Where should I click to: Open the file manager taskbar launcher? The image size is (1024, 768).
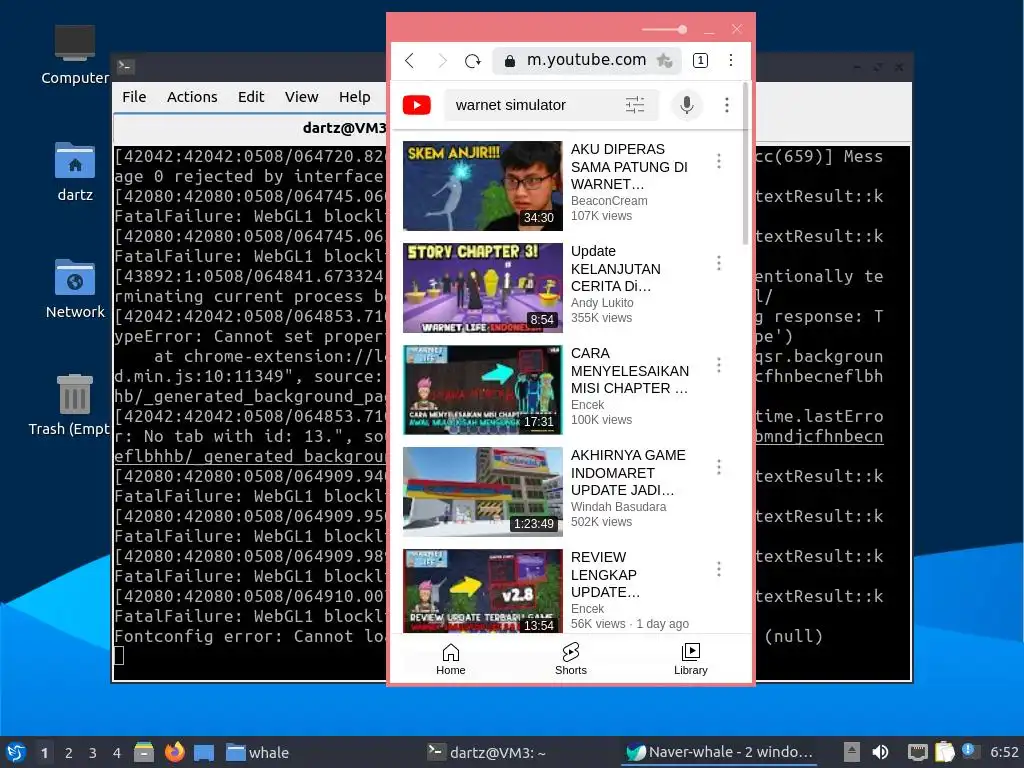coord(144,752)
